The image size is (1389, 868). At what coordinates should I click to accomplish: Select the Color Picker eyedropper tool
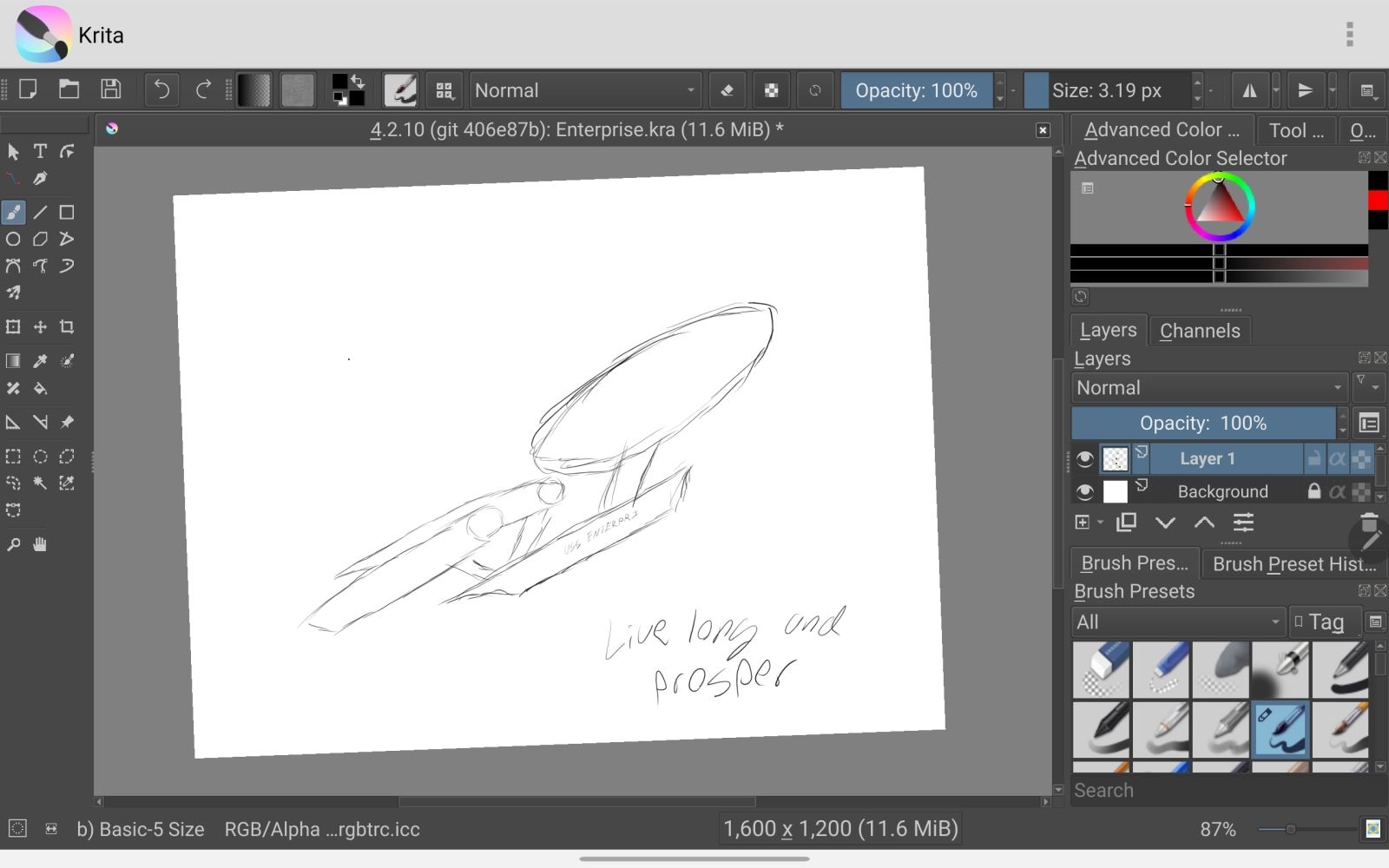click(x=40, y=361)
